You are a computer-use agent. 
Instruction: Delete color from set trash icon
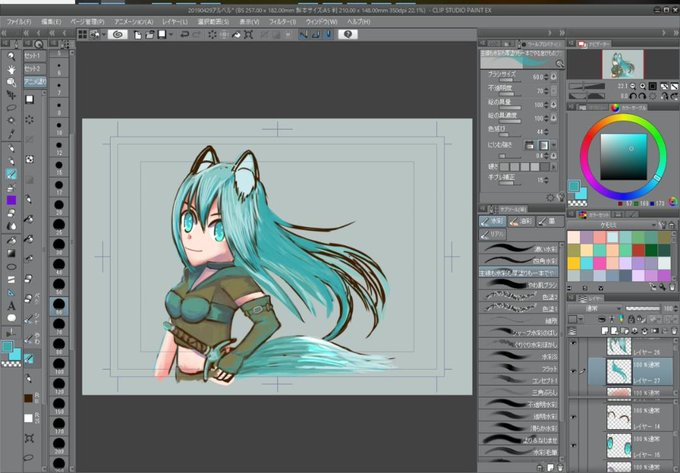(672, 287)
